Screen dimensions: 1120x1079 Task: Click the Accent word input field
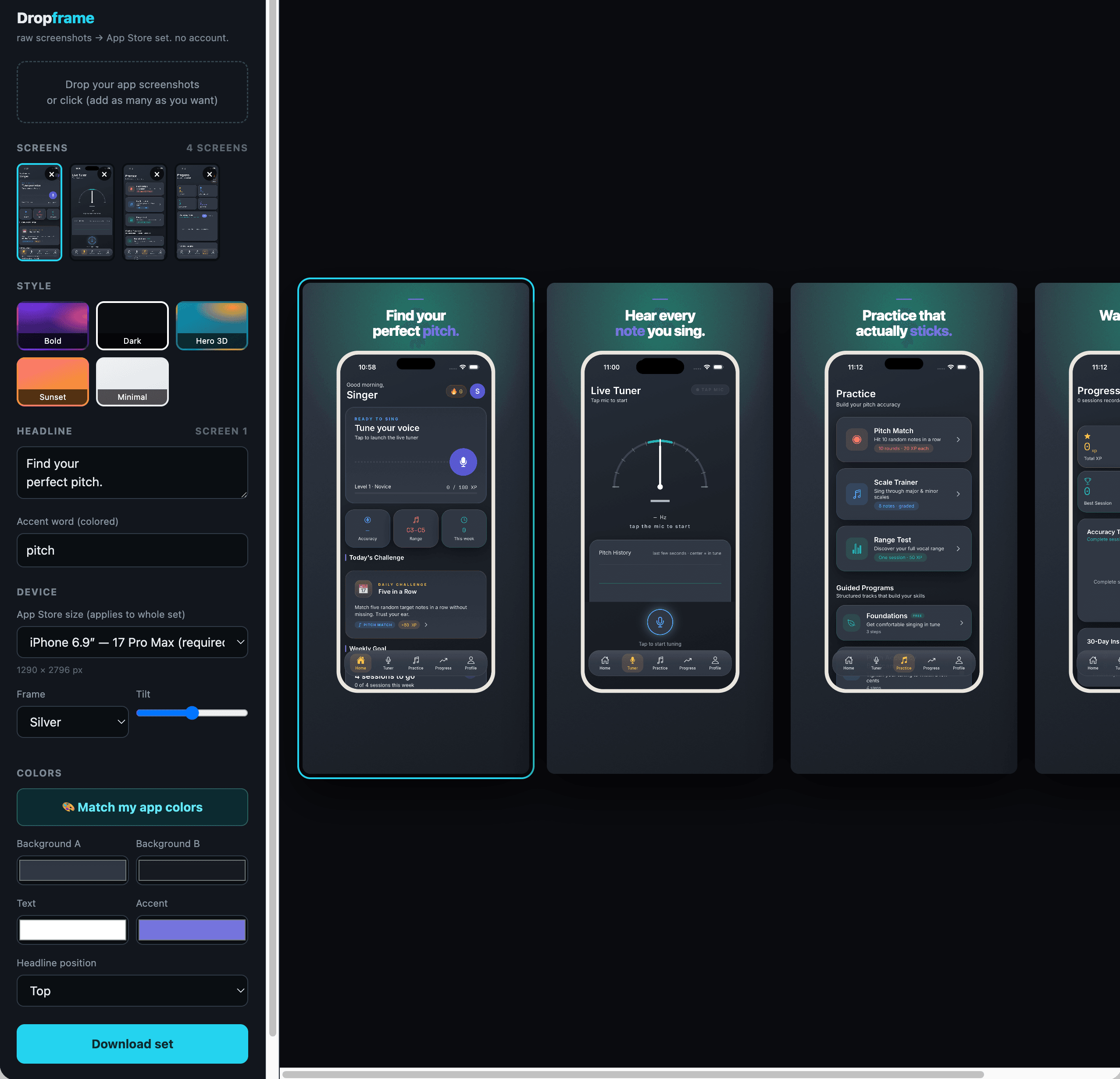[132, 551]
